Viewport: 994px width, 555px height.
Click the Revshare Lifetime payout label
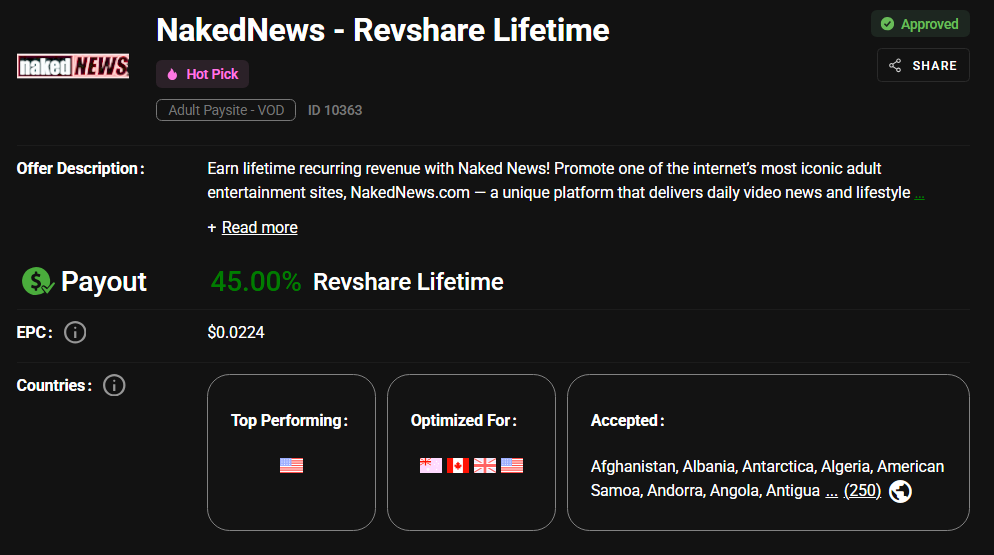(408, 282)
